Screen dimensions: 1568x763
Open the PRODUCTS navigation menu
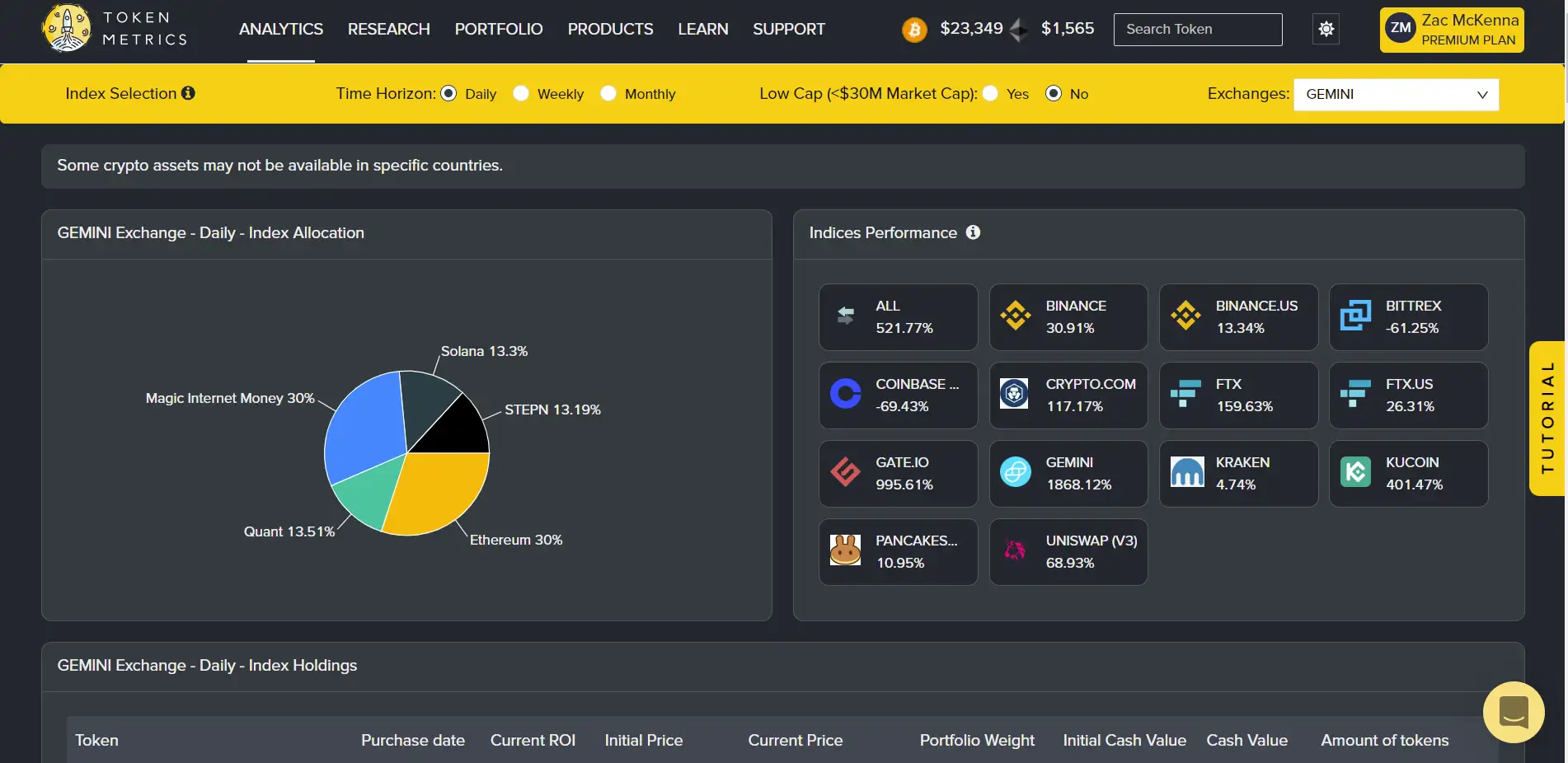click(610, 30)
